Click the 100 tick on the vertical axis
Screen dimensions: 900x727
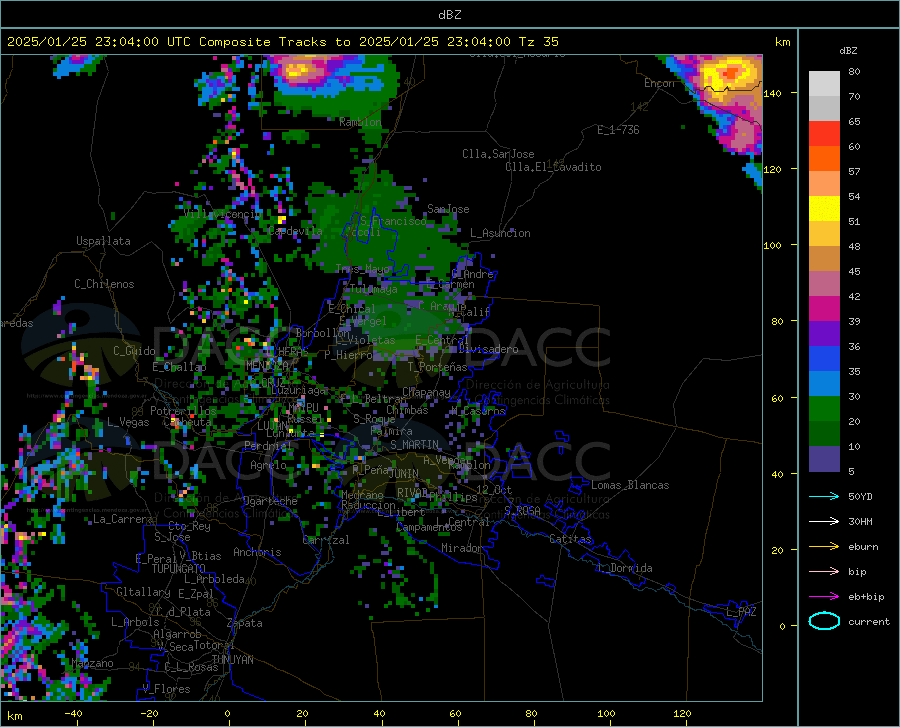click(x=772, y=245)
